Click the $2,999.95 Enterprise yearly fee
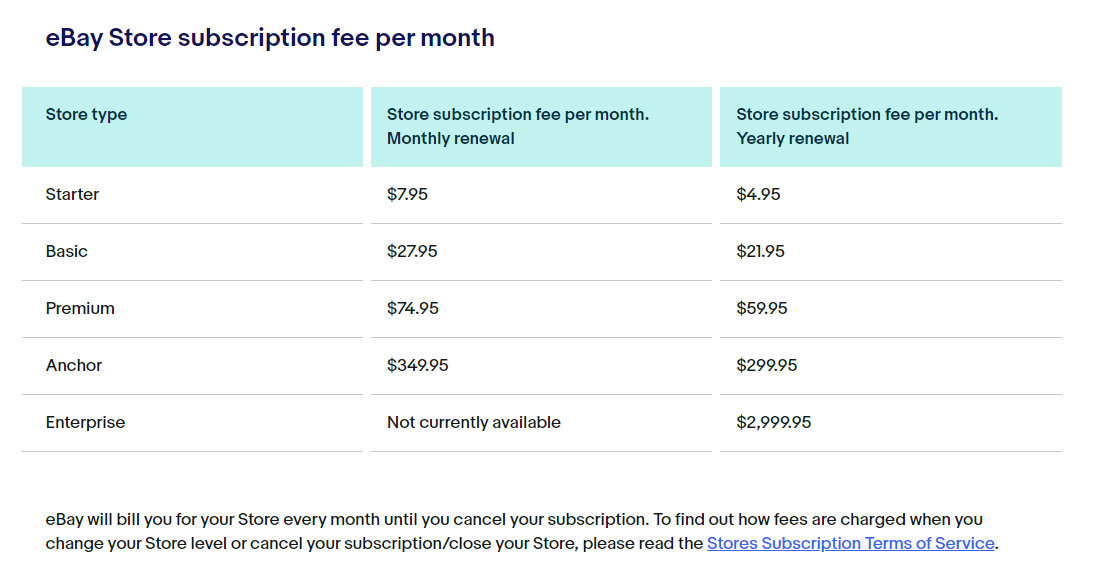 point(774,422)
